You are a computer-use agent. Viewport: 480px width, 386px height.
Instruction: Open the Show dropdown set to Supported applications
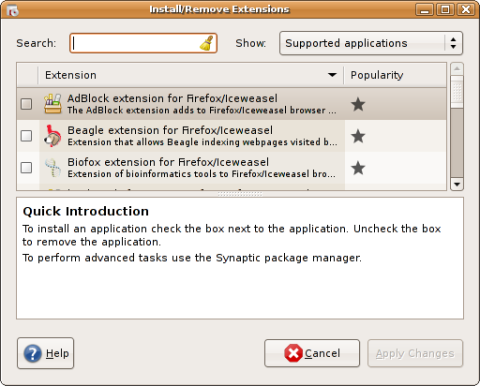tap(371, 43)
